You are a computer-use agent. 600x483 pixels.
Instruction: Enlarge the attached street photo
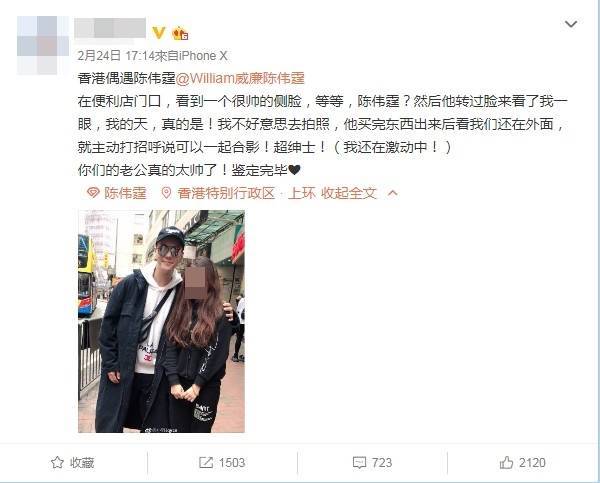(161, 321)
